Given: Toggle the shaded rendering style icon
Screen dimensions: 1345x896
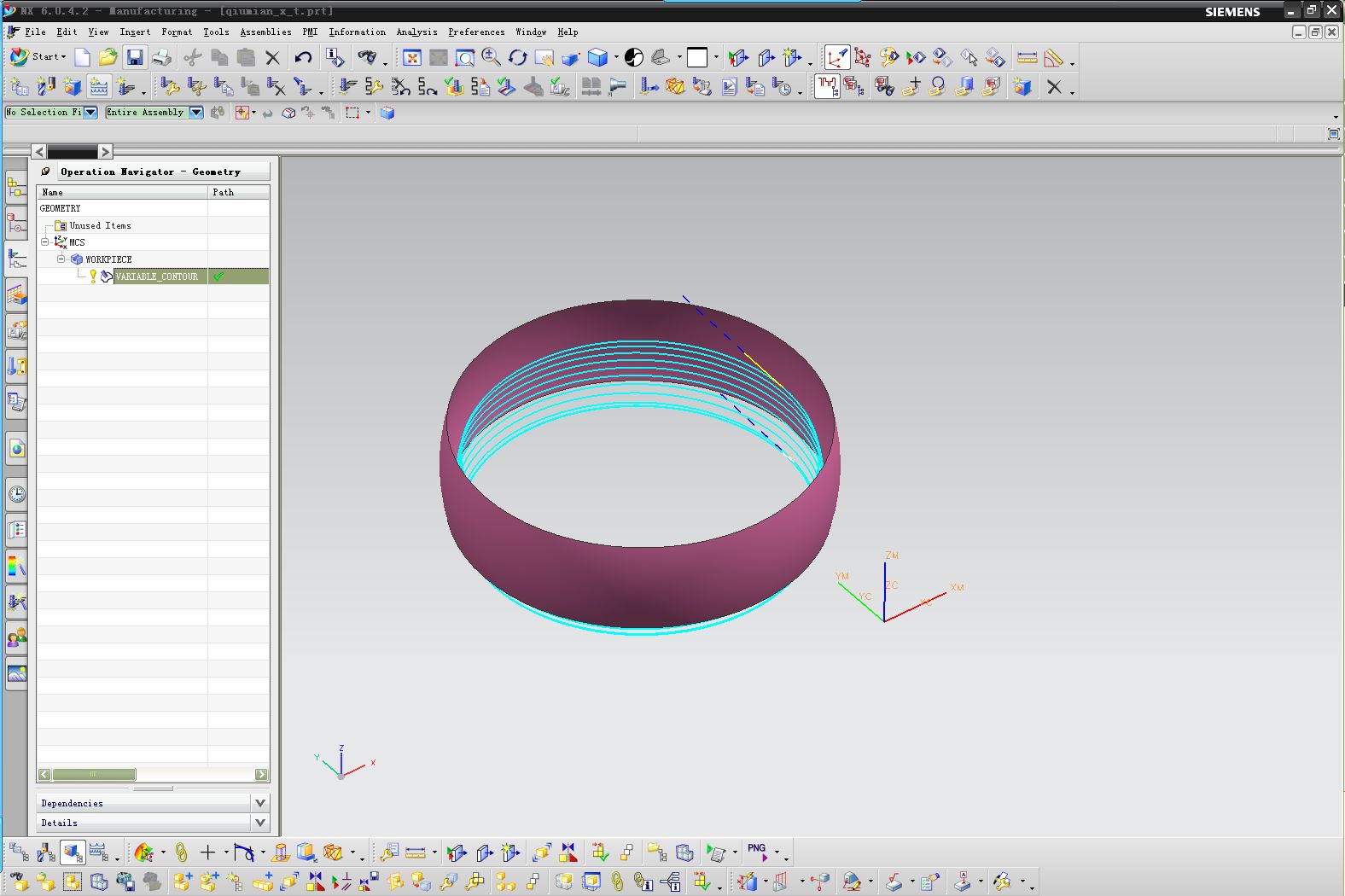Looking at the screenshot, I should tap(597, 57).
